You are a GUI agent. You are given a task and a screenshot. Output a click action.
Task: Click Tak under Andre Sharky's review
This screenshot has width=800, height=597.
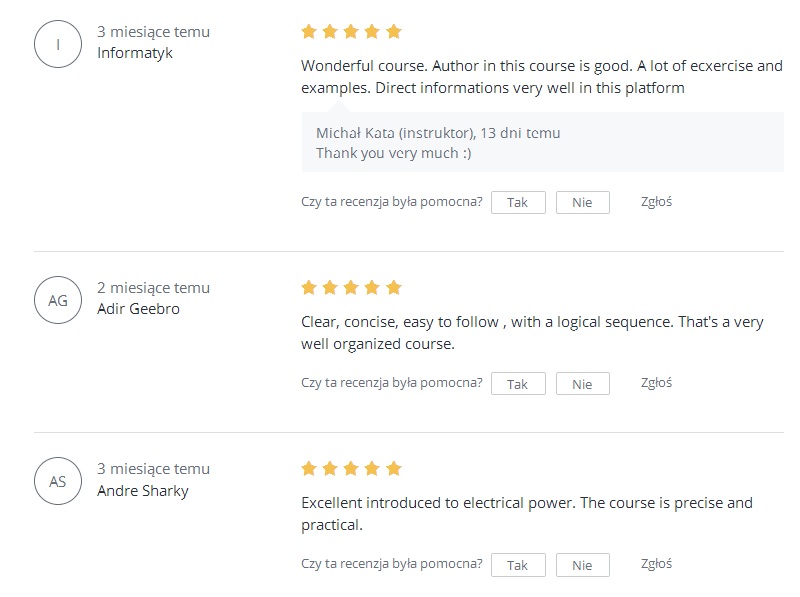[x=518, y=565]
